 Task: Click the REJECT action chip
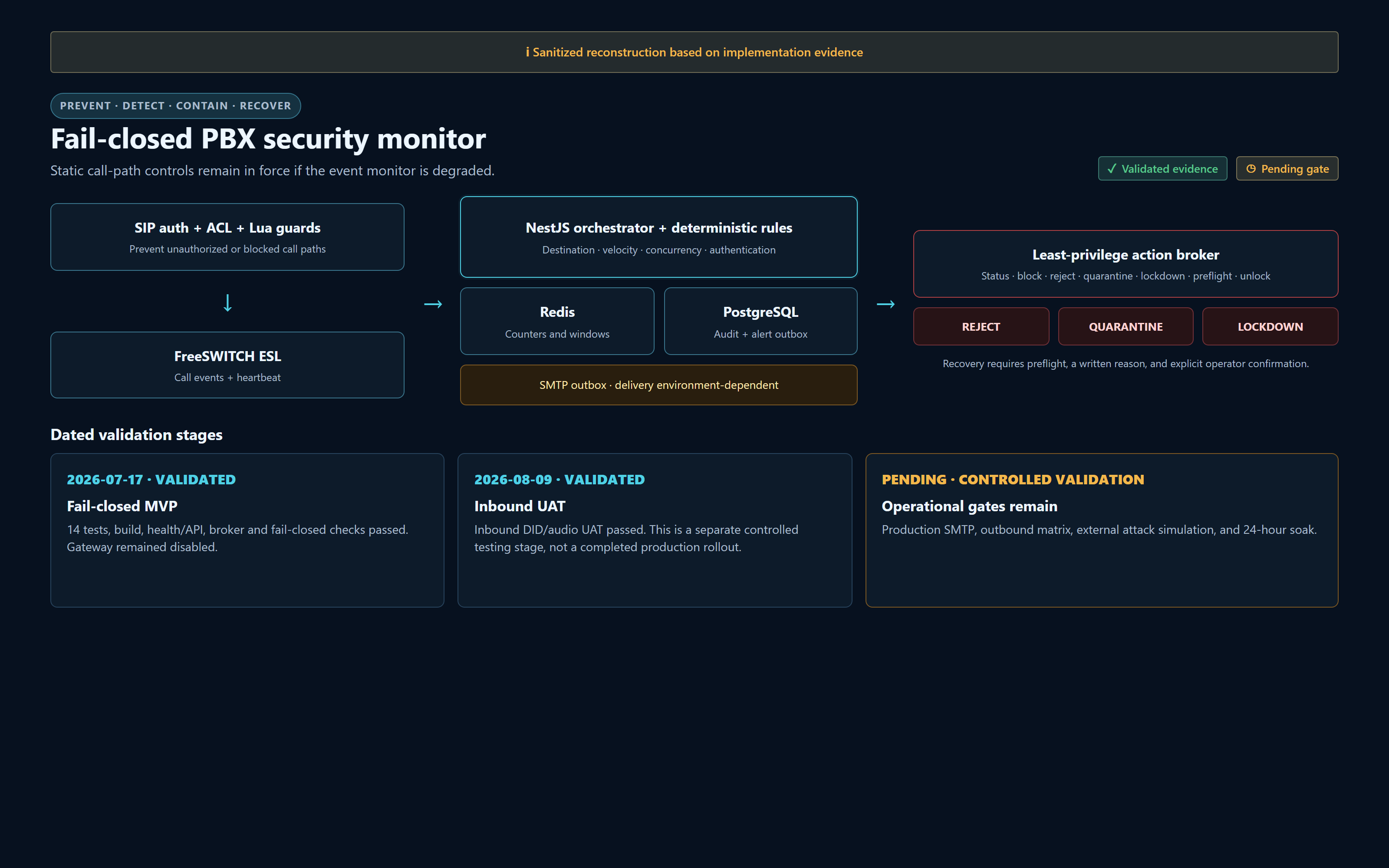(981, 327)
